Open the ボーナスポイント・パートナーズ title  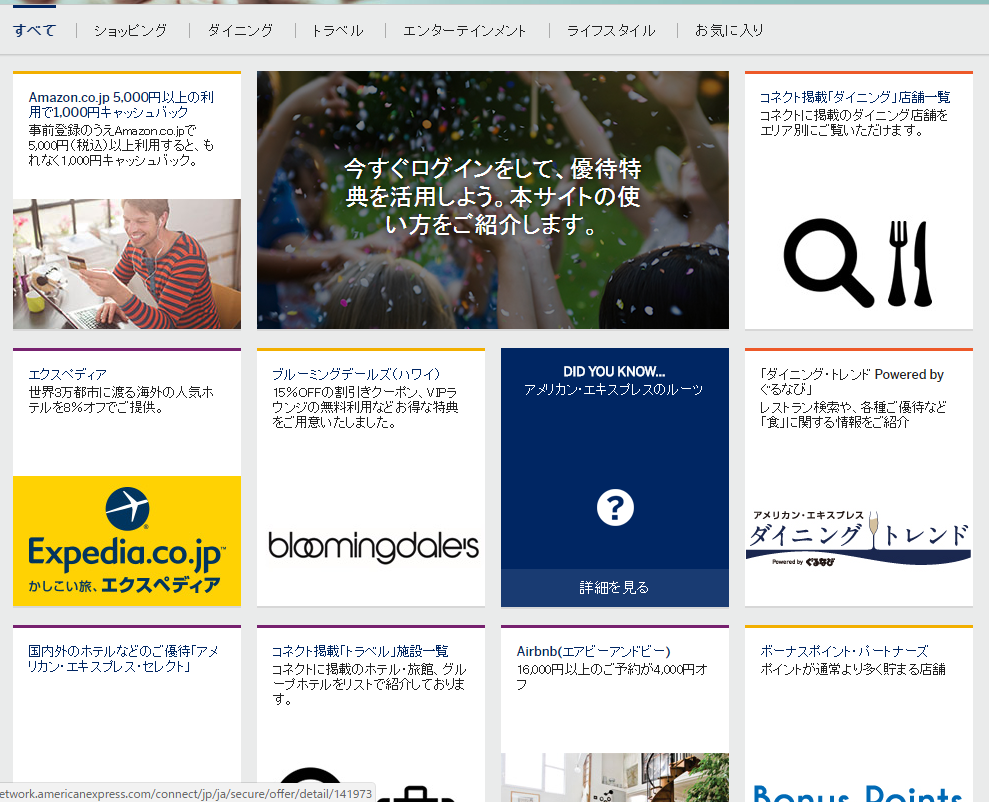click(x=844, y=651)
